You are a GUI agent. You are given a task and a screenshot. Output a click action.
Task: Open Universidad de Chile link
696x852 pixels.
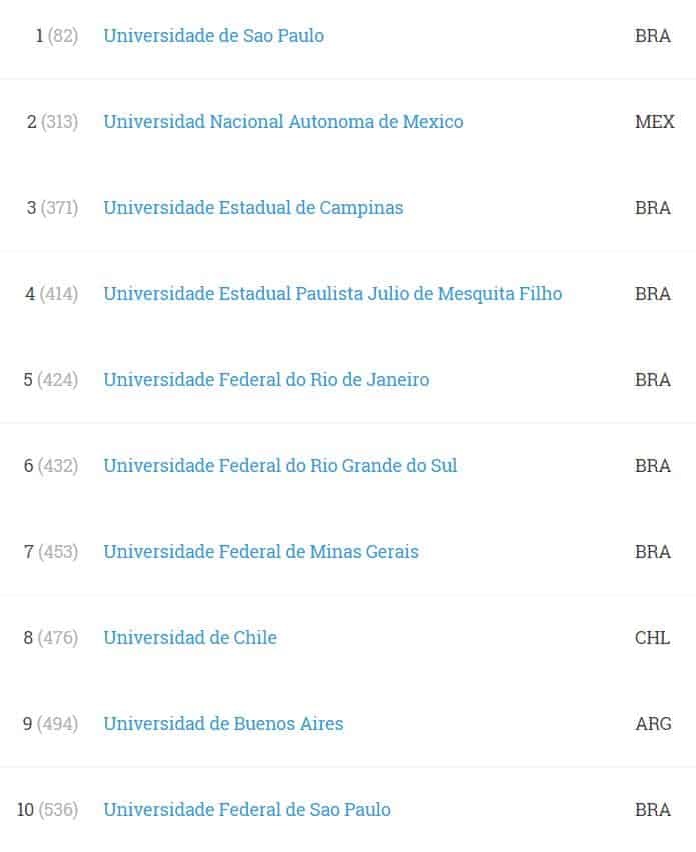[x=190, y=638]
